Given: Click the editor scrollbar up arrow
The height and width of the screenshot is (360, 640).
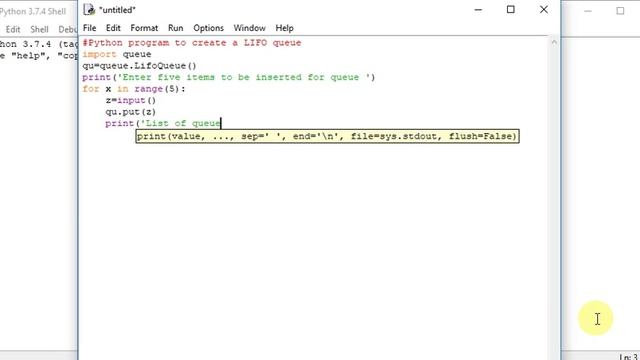Looking at the screenshot, I should click(x=554, y=42).
